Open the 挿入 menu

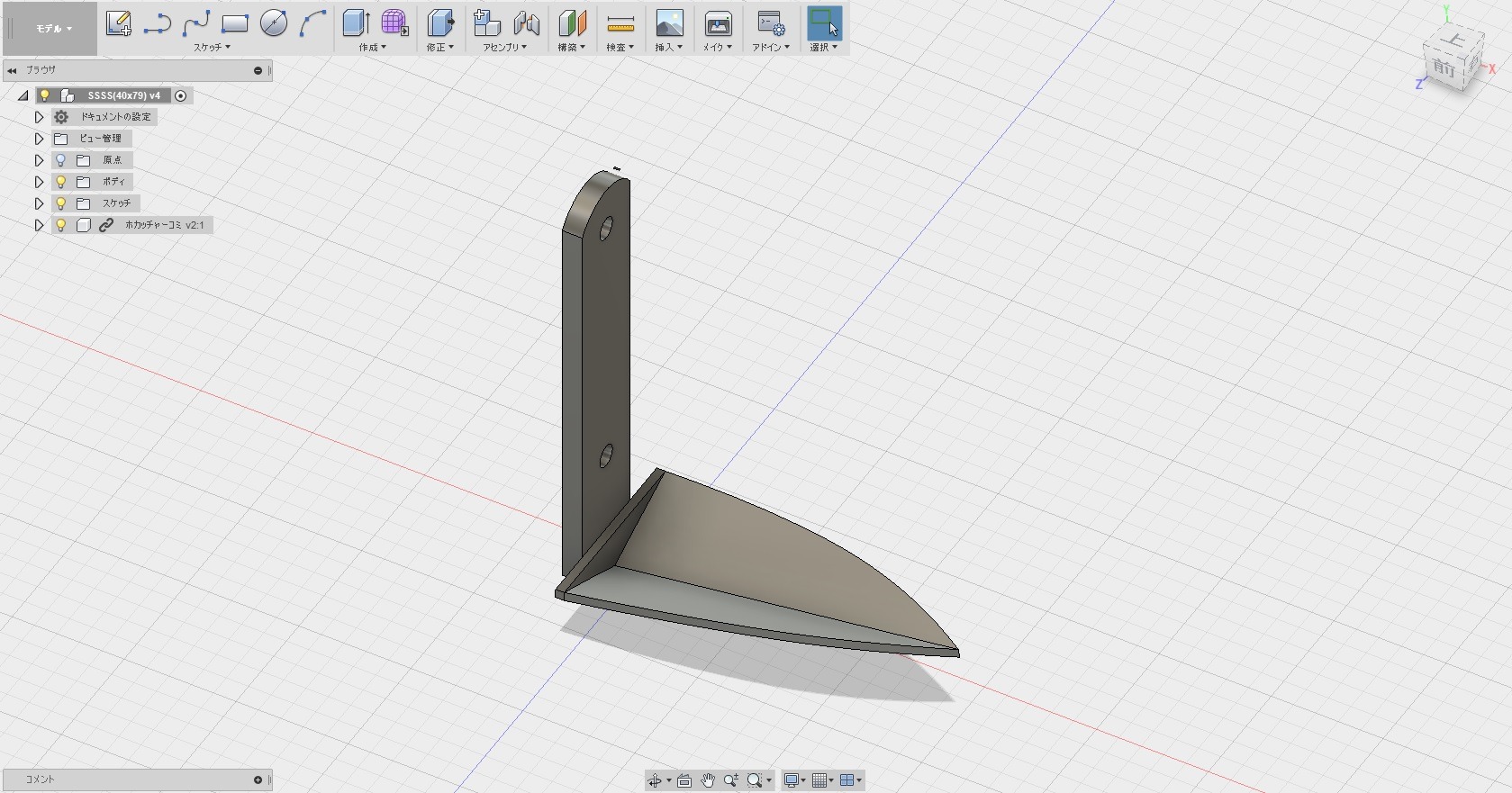(668, 47)
